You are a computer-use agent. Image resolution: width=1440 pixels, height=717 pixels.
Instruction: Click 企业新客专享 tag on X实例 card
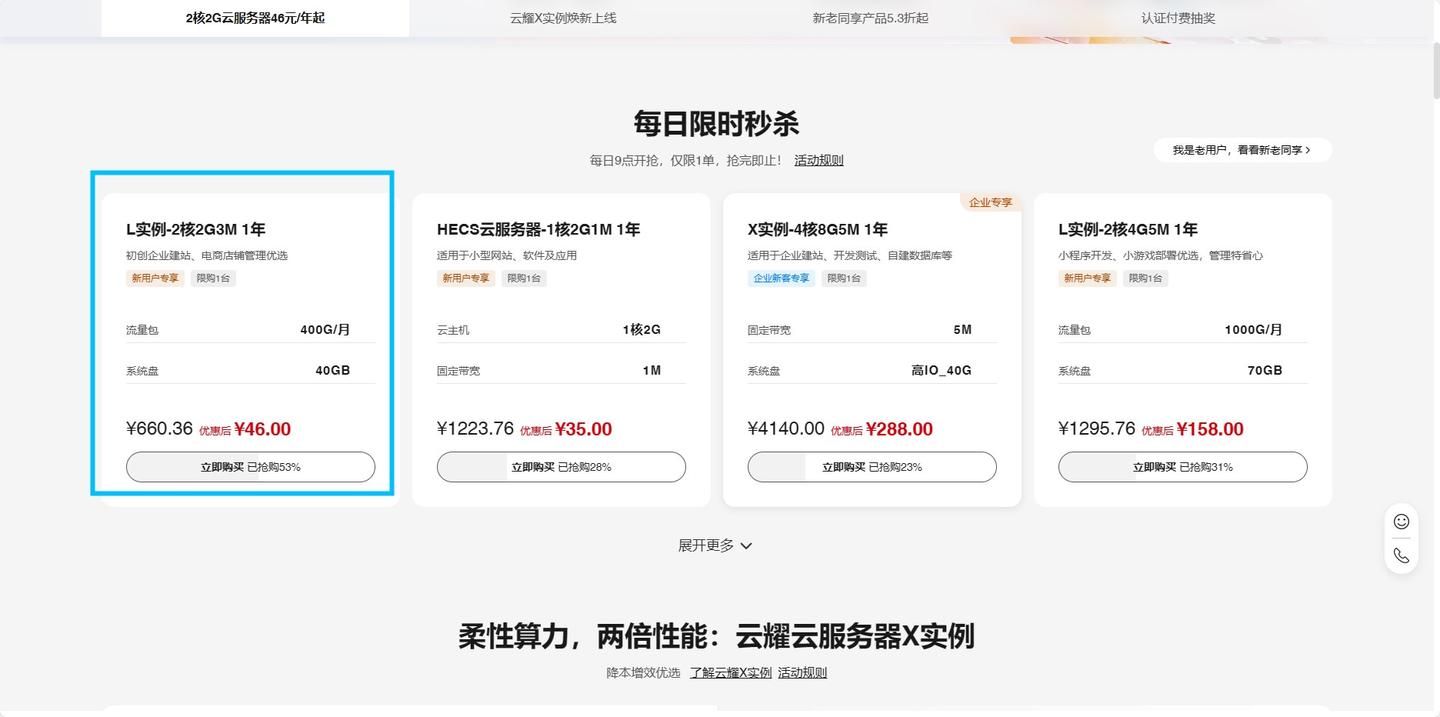pyautogui.click(x=782, y=278)
